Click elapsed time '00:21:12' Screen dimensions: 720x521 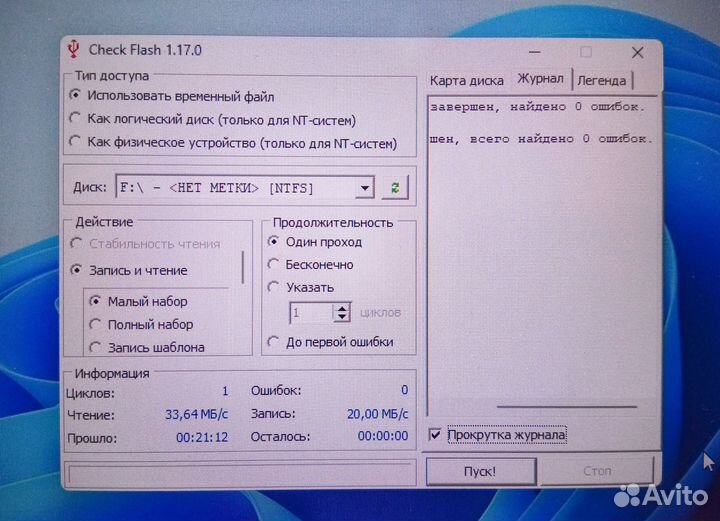tap(202, 437)
